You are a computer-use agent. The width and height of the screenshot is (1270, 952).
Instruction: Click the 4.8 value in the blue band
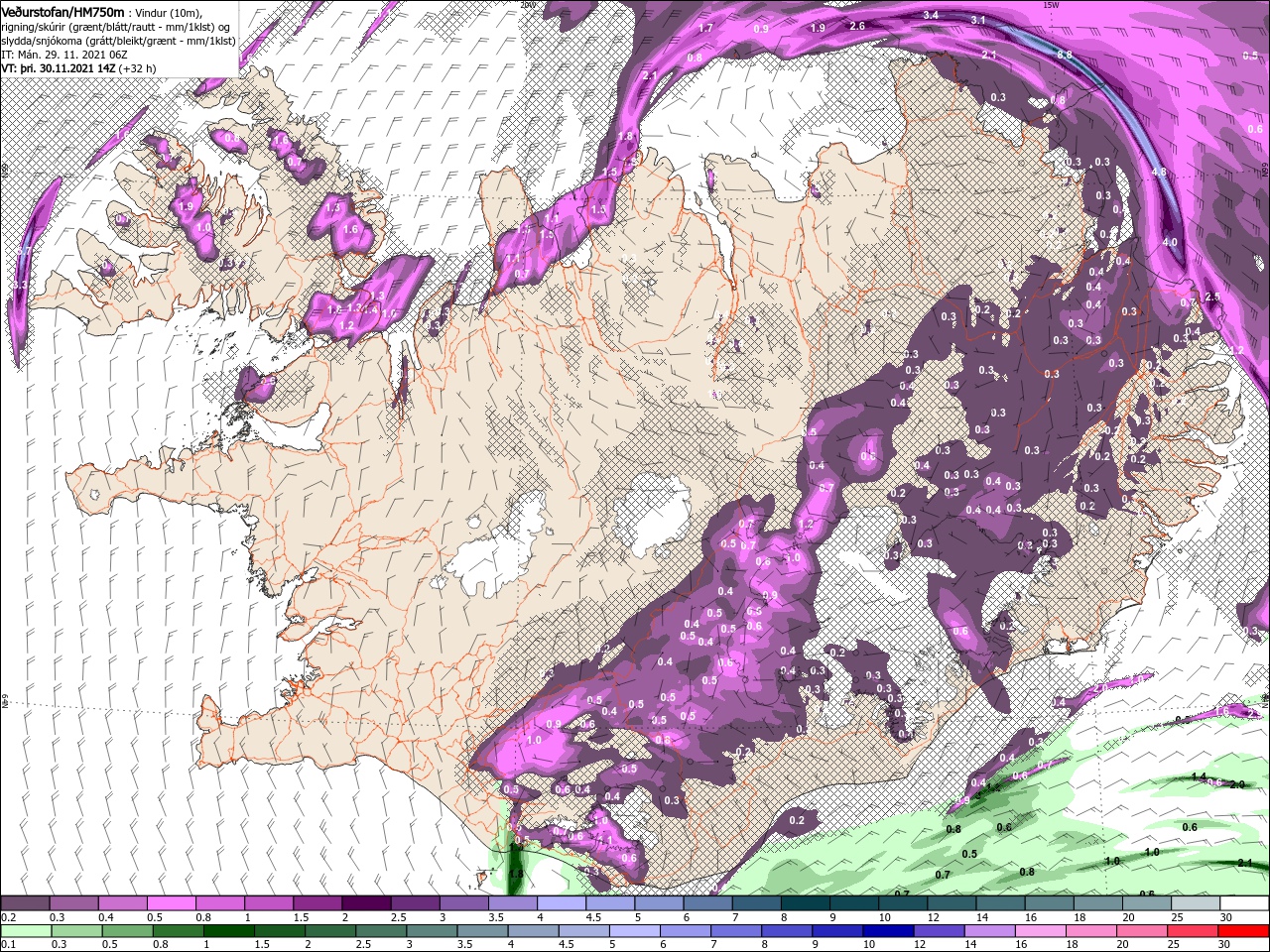tap(1158, 172)
